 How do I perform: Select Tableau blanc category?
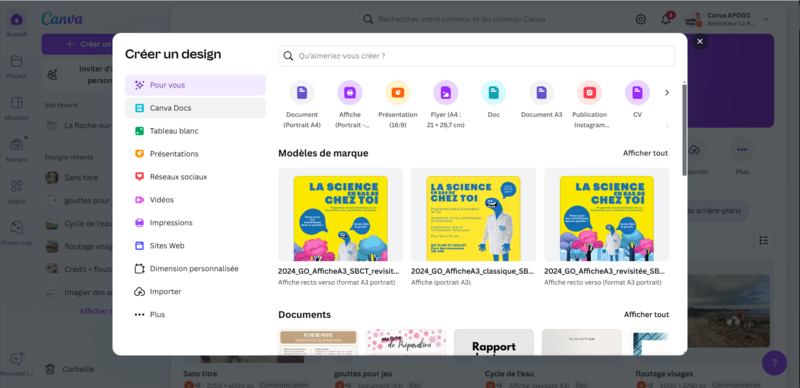coord(195,131)
